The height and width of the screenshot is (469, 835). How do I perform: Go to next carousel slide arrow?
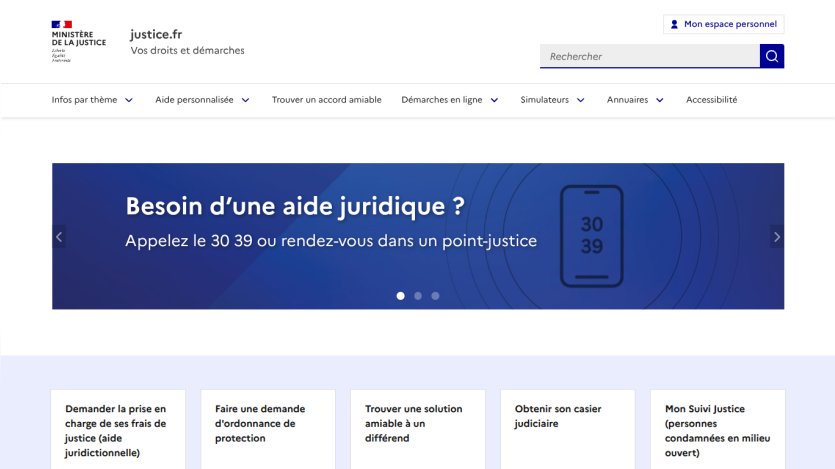[777, 237]
